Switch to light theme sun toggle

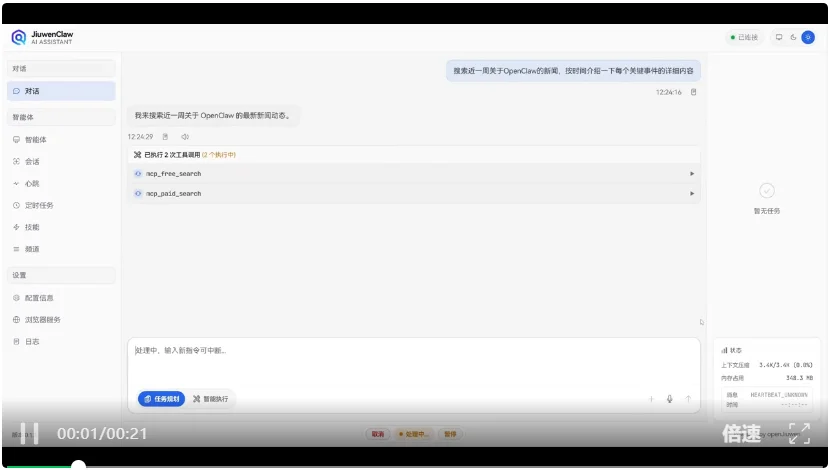click(808, 37)
